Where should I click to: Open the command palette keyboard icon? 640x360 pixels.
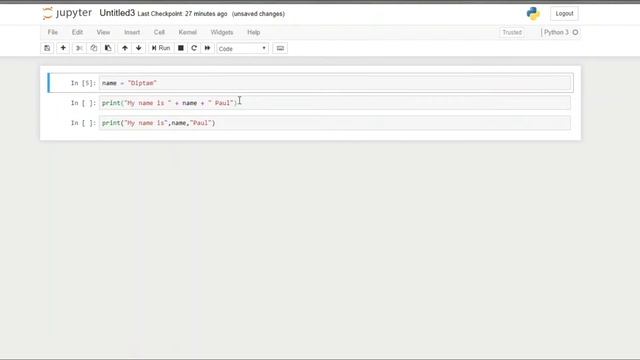coord(280,48)
